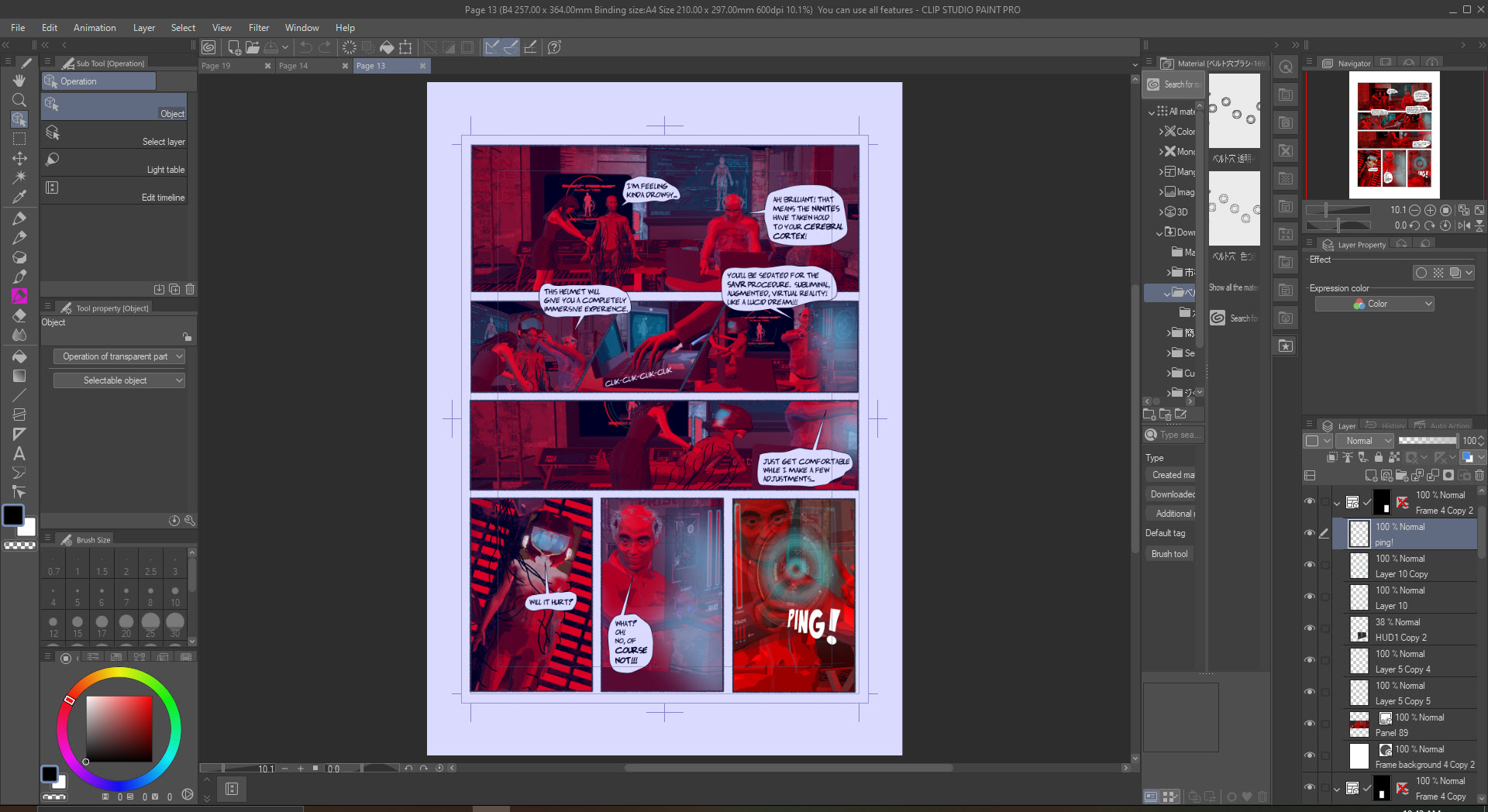The image size is (1488, 812).
Task: Choose the Edit timeline sub tool
Action: click(x=115, y=191)
